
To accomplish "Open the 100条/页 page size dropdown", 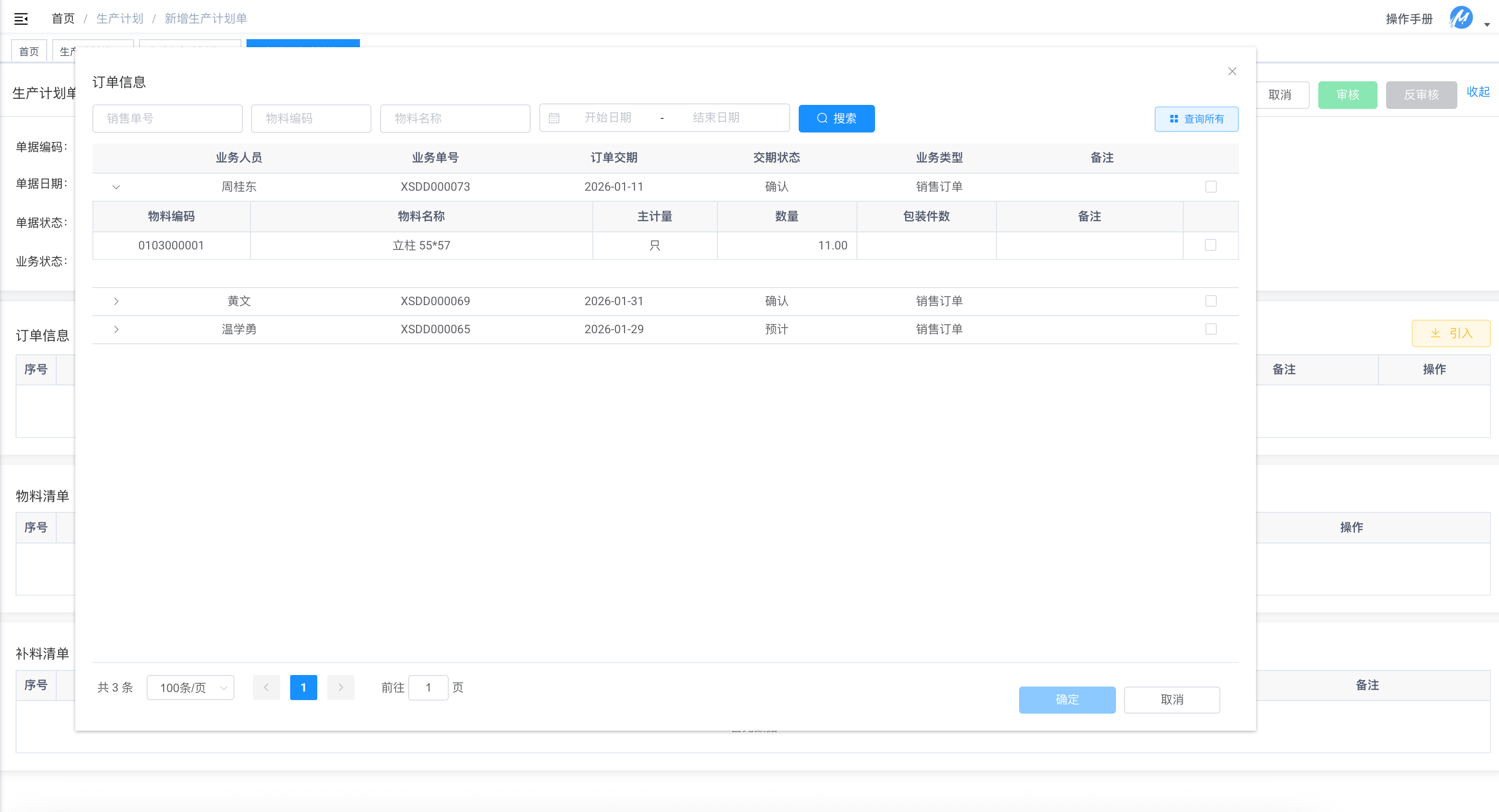I will (x=190, y=688).
